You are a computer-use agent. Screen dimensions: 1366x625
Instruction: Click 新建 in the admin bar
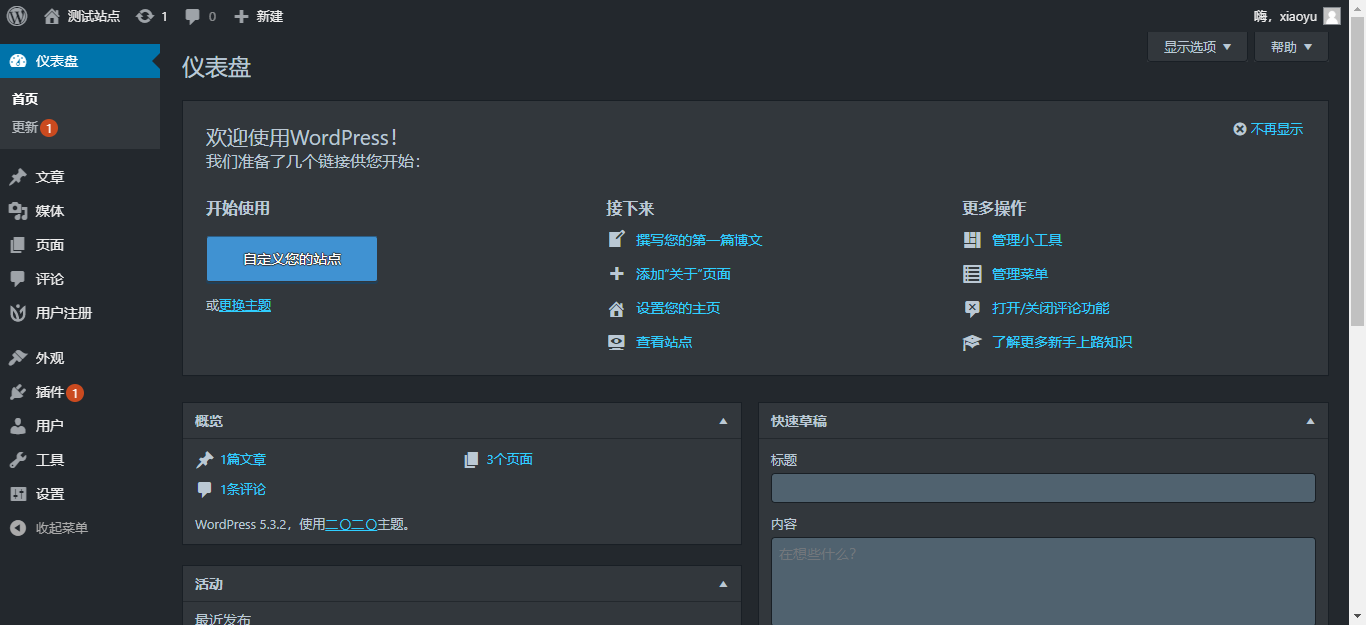pyautogui.click(x=270, y=16)
